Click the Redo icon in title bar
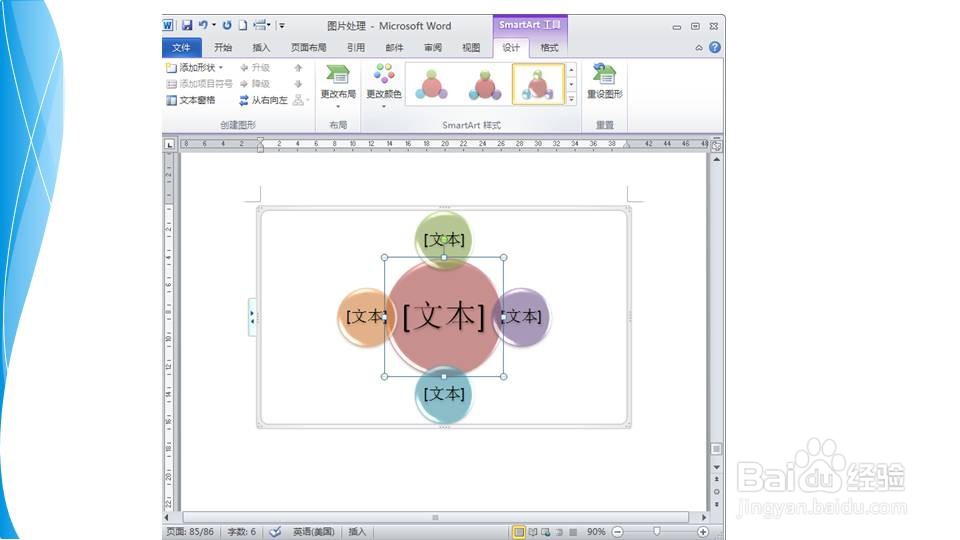960x540 pixels. point(227,25)
